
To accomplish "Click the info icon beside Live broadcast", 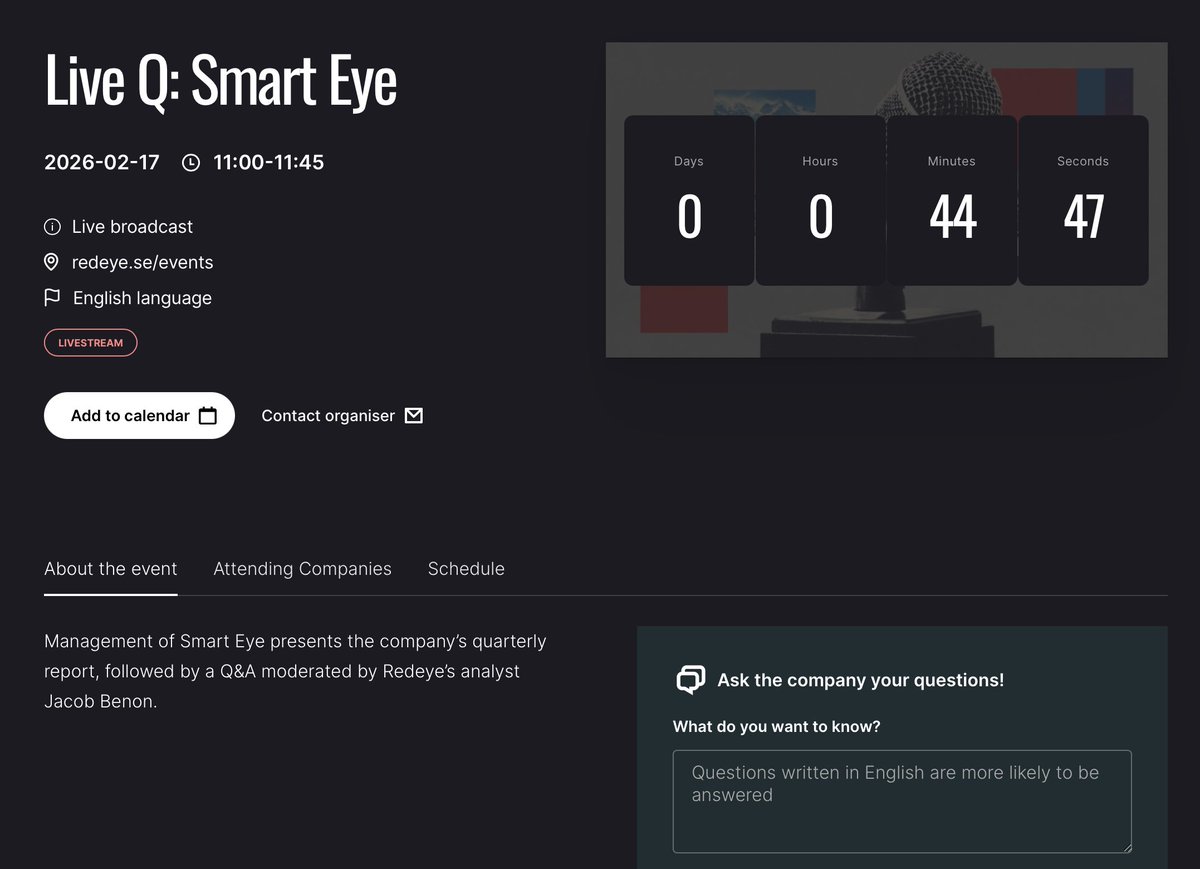I will tap(52, 226).
